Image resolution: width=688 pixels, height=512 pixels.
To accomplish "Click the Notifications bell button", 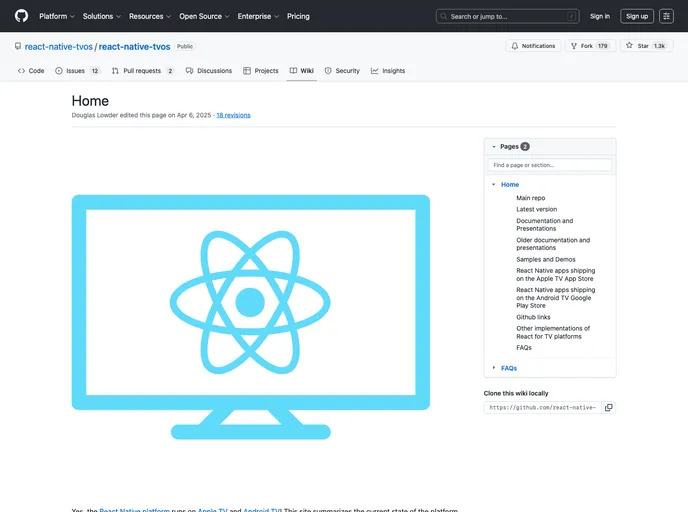I will tap(533, 46).
